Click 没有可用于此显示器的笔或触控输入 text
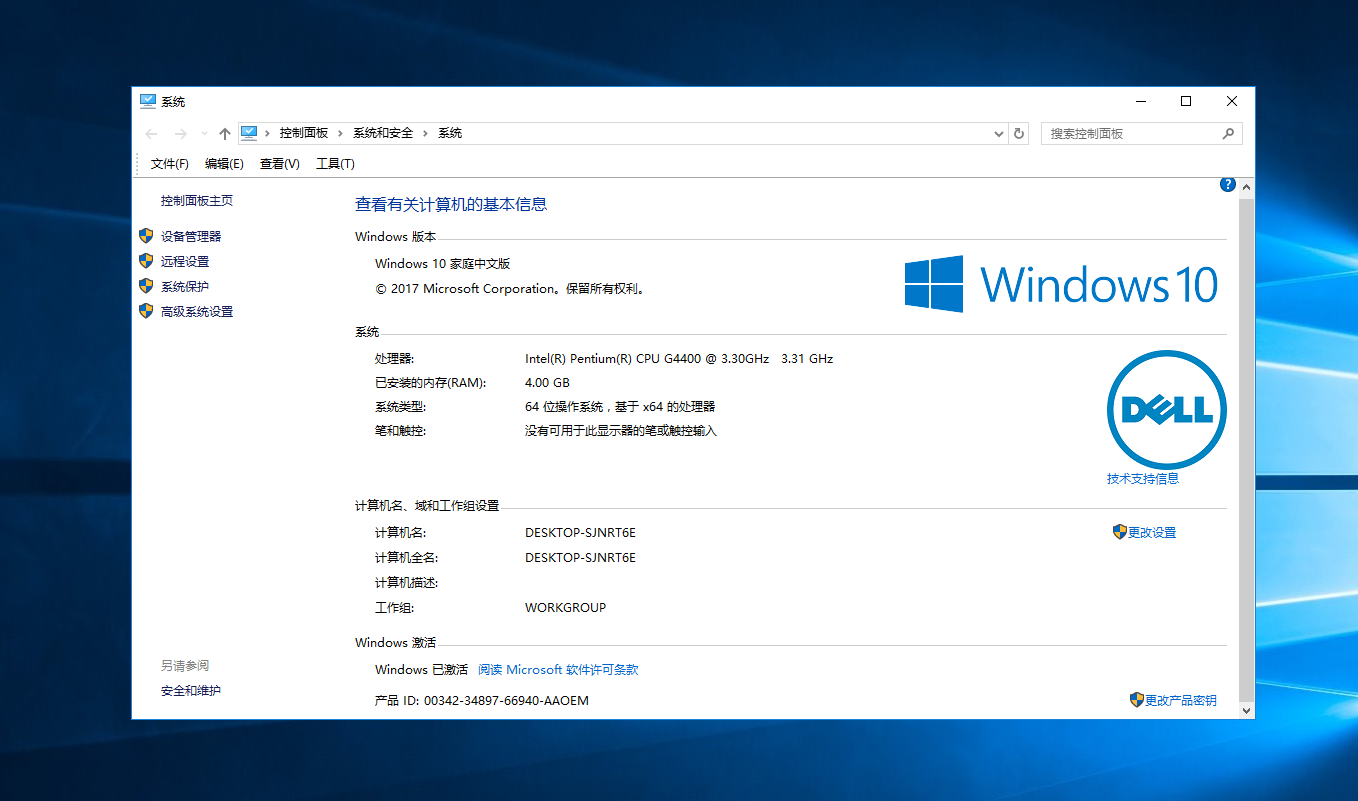 coord(621,431)
